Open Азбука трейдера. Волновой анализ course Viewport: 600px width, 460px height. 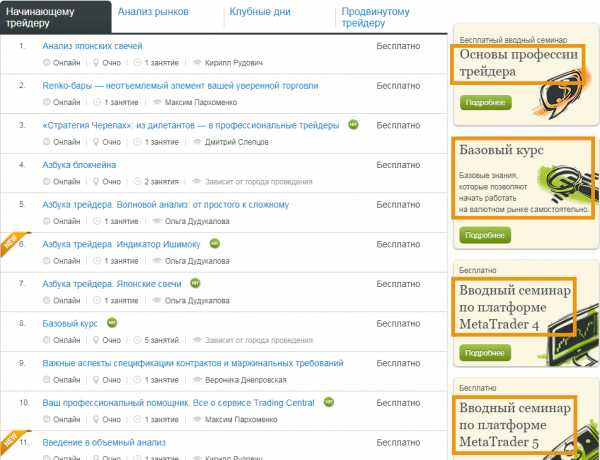[x=166, y=205]
